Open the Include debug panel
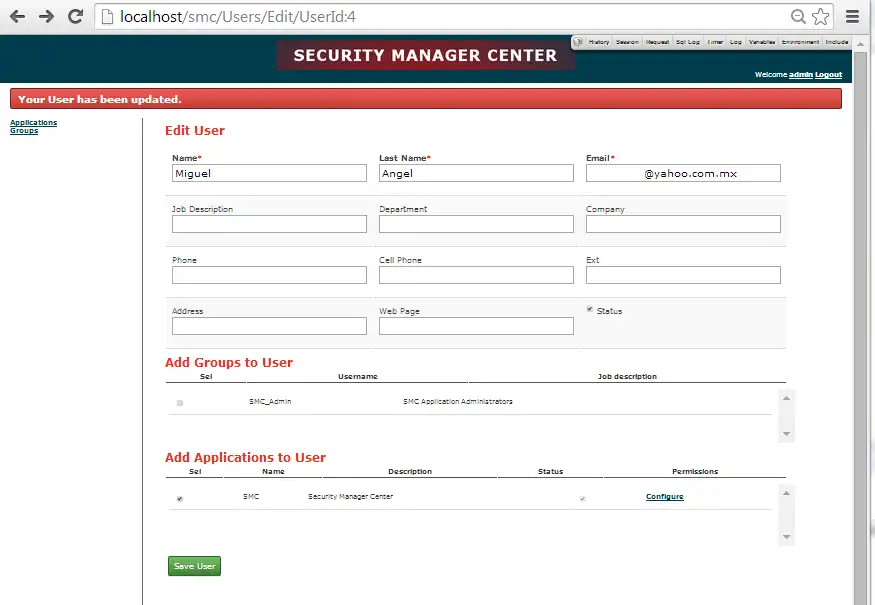This screenshot has height=605, width=875. click(836, 42)
